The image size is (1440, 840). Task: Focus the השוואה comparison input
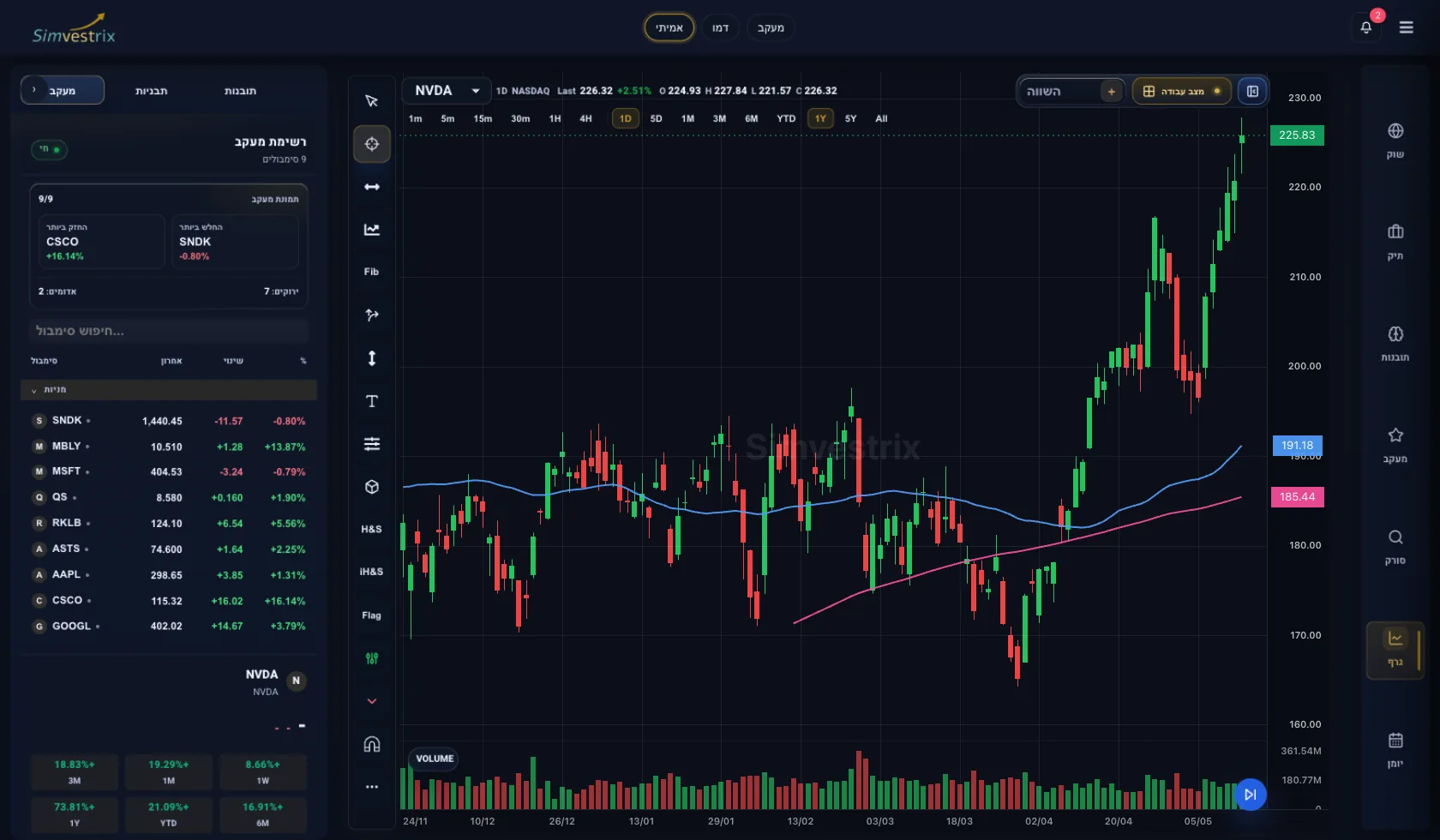pyautogui.click(x=1059, y=91)
